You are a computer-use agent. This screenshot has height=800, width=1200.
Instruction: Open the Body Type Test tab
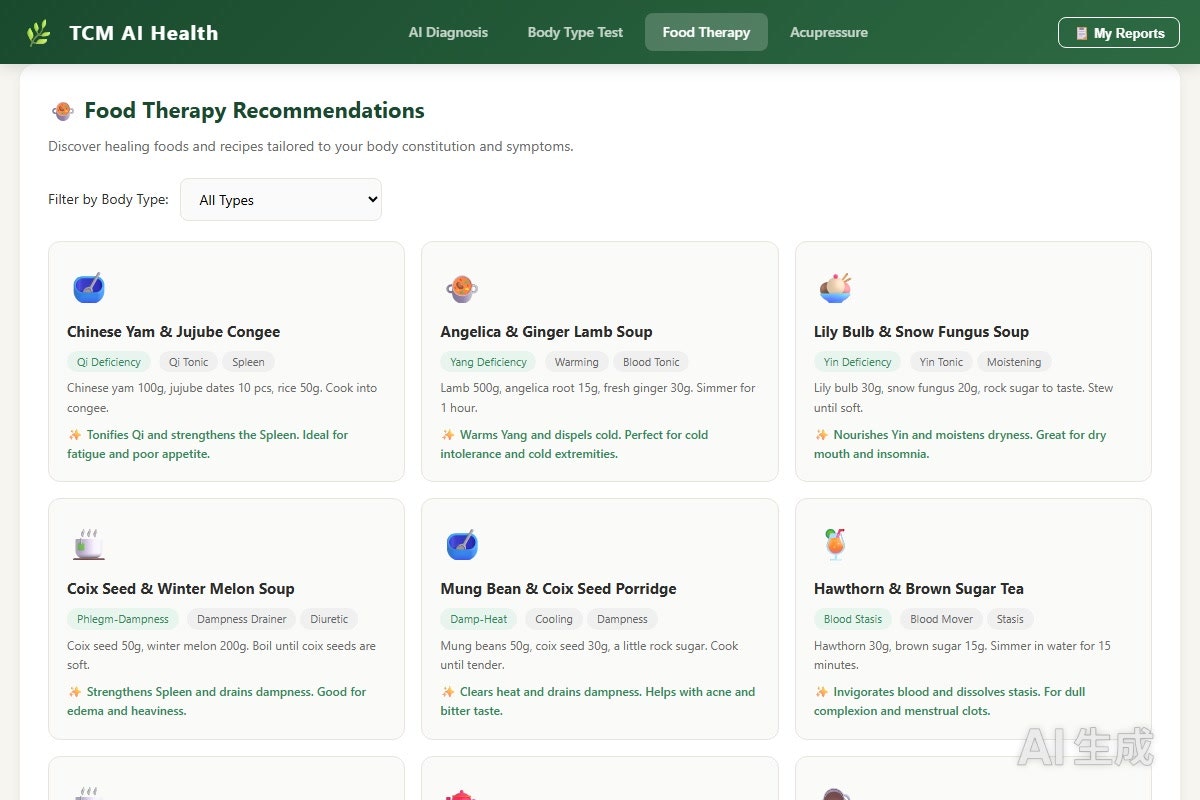[x=575, y=32]
